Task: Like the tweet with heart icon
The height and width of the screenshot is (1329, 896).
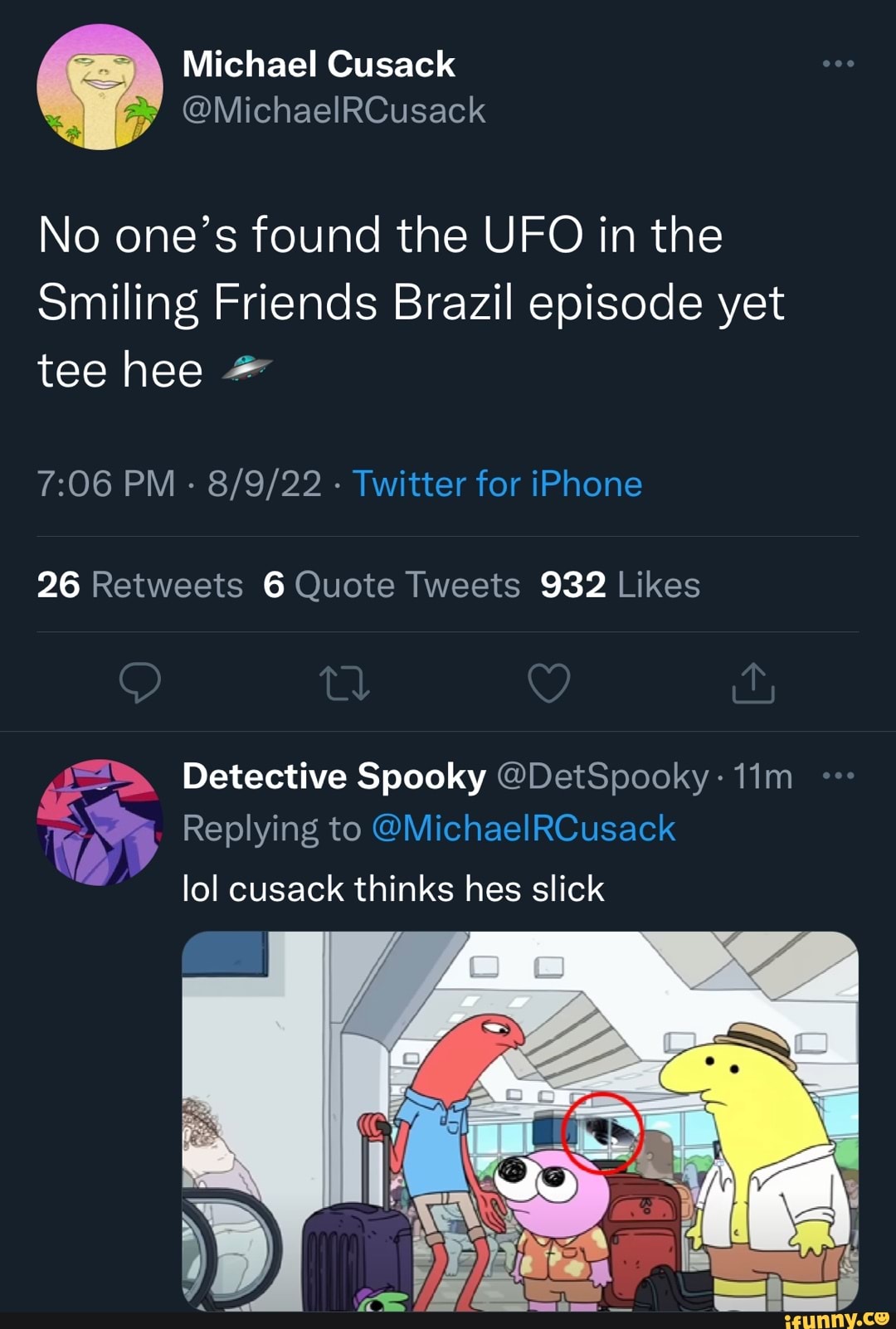Action: pos(549,683)
